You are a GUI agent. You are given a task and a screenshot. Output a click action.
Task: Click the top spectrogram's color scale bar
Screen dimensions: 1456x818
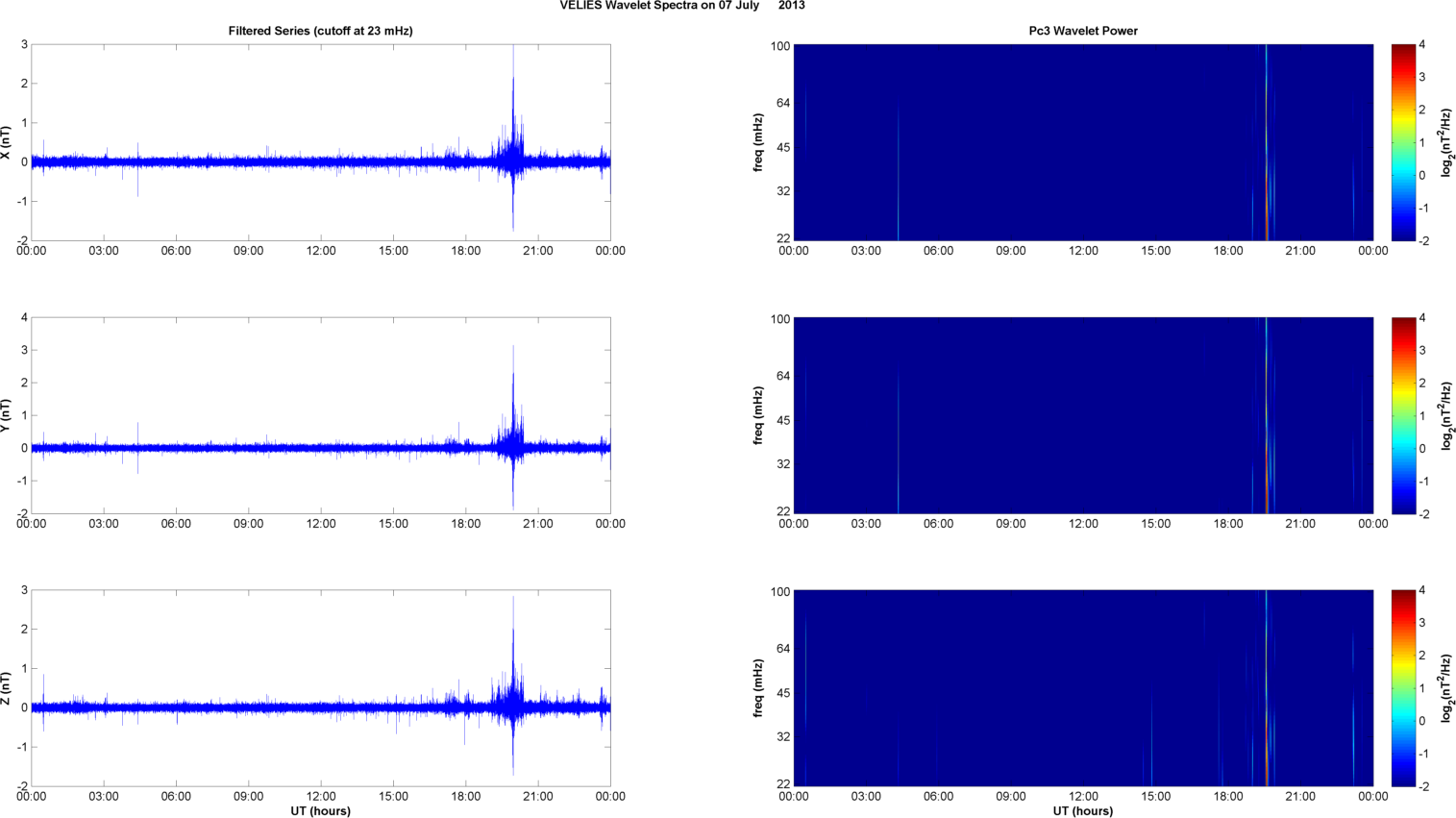click(1403, 142)
